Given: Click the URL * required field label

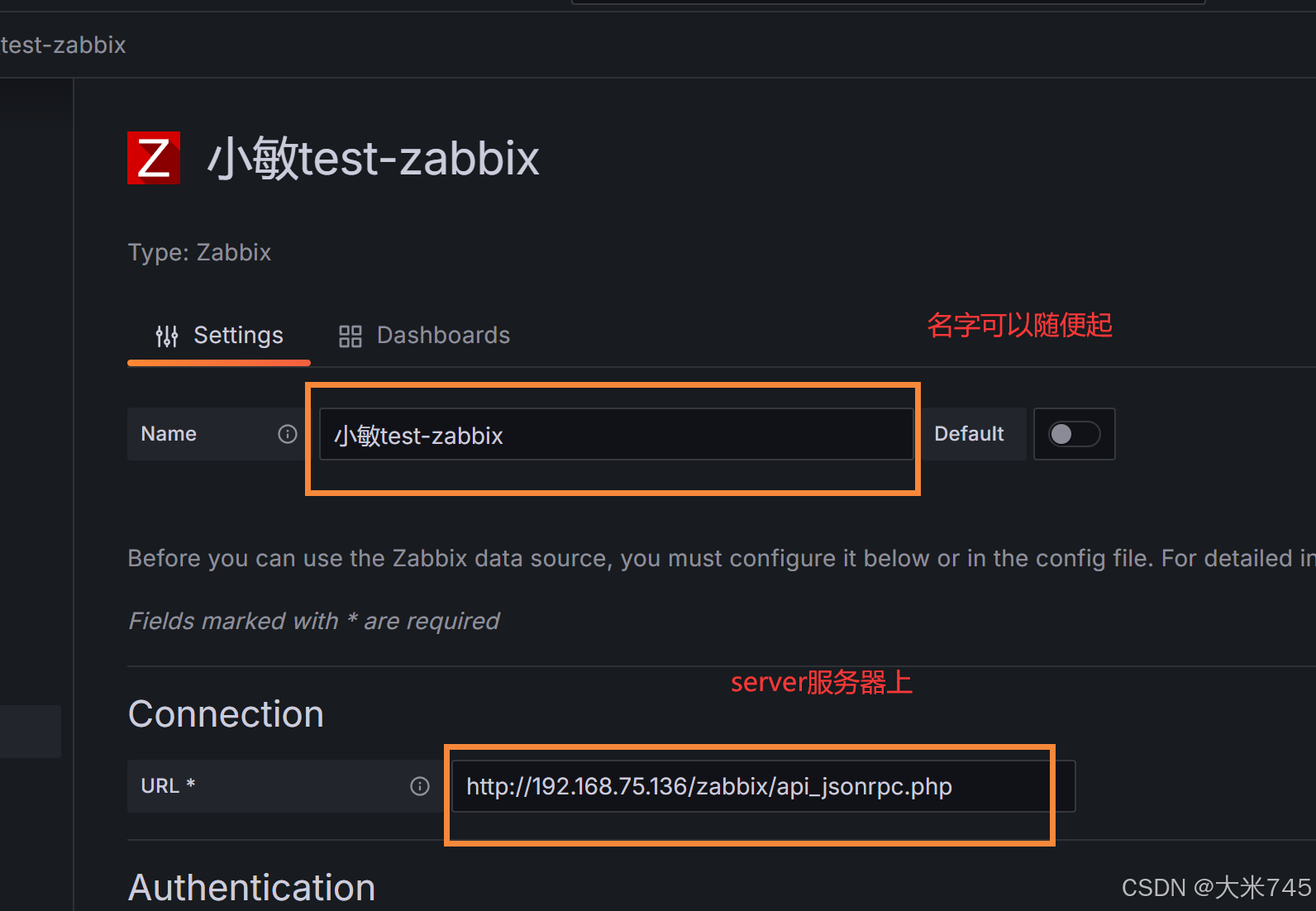Looking at the screenshot, I should click(168, 785).
